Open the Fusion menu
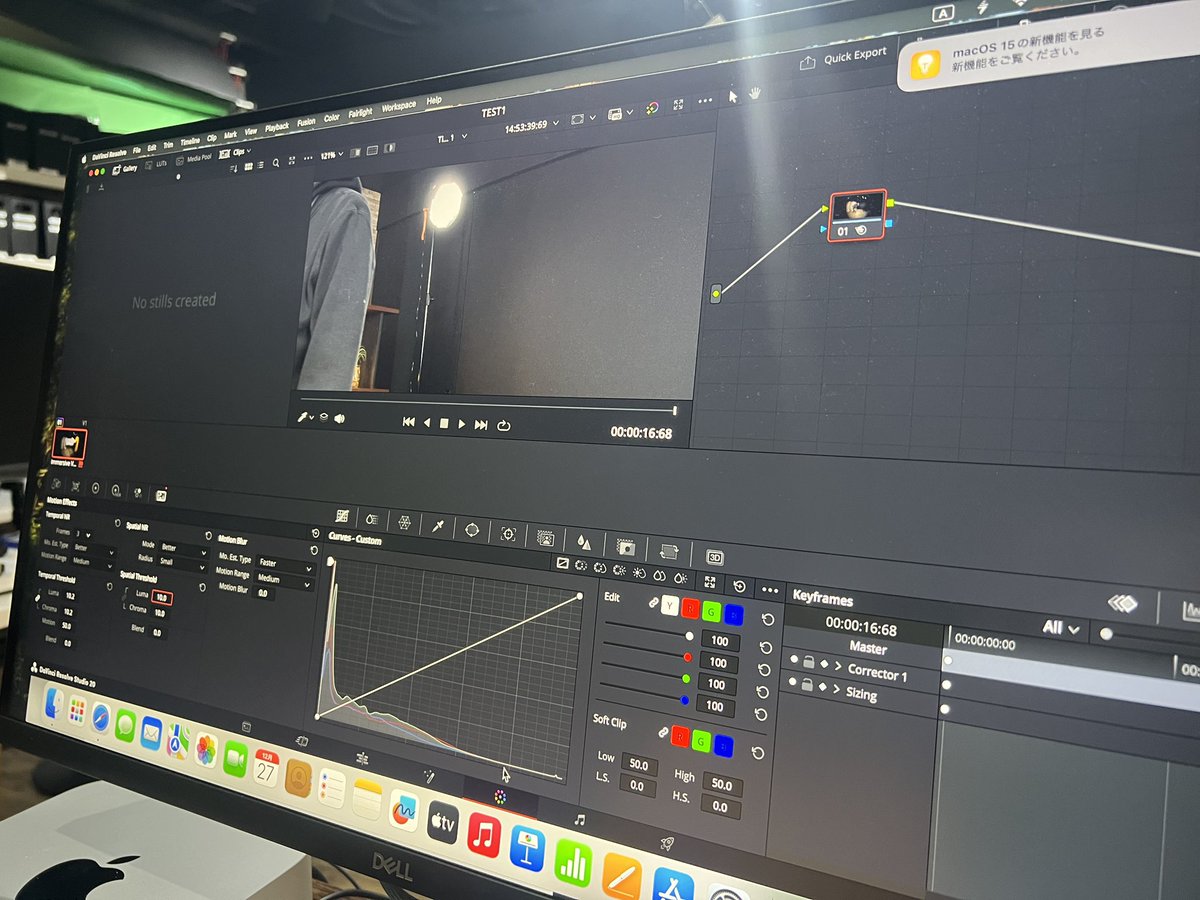Screen dimensions: 1200x900 tap(306, 122)
